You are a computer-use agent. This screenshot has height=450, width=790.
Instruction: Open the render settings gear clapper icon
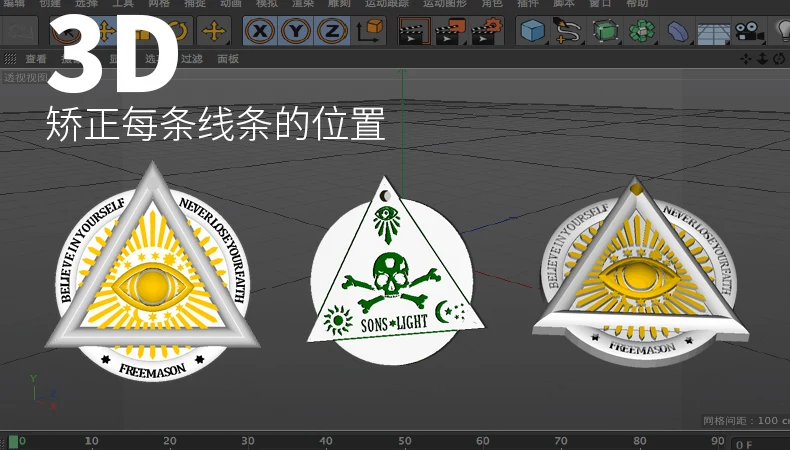point(486,31)
